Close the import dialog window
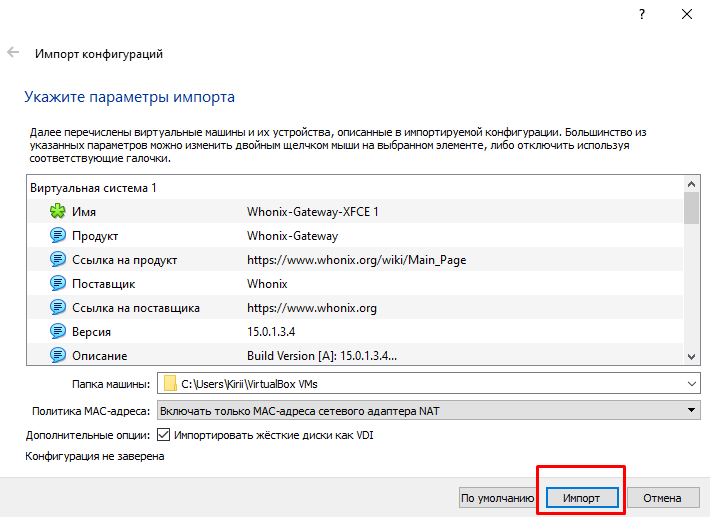 tap(687, 14)
